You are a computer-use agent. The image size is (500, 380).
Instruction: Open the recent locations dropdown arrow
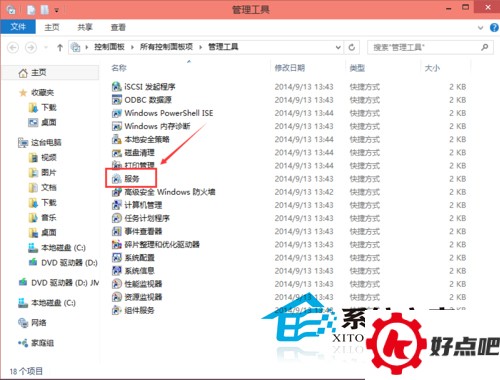coord(46,48)
